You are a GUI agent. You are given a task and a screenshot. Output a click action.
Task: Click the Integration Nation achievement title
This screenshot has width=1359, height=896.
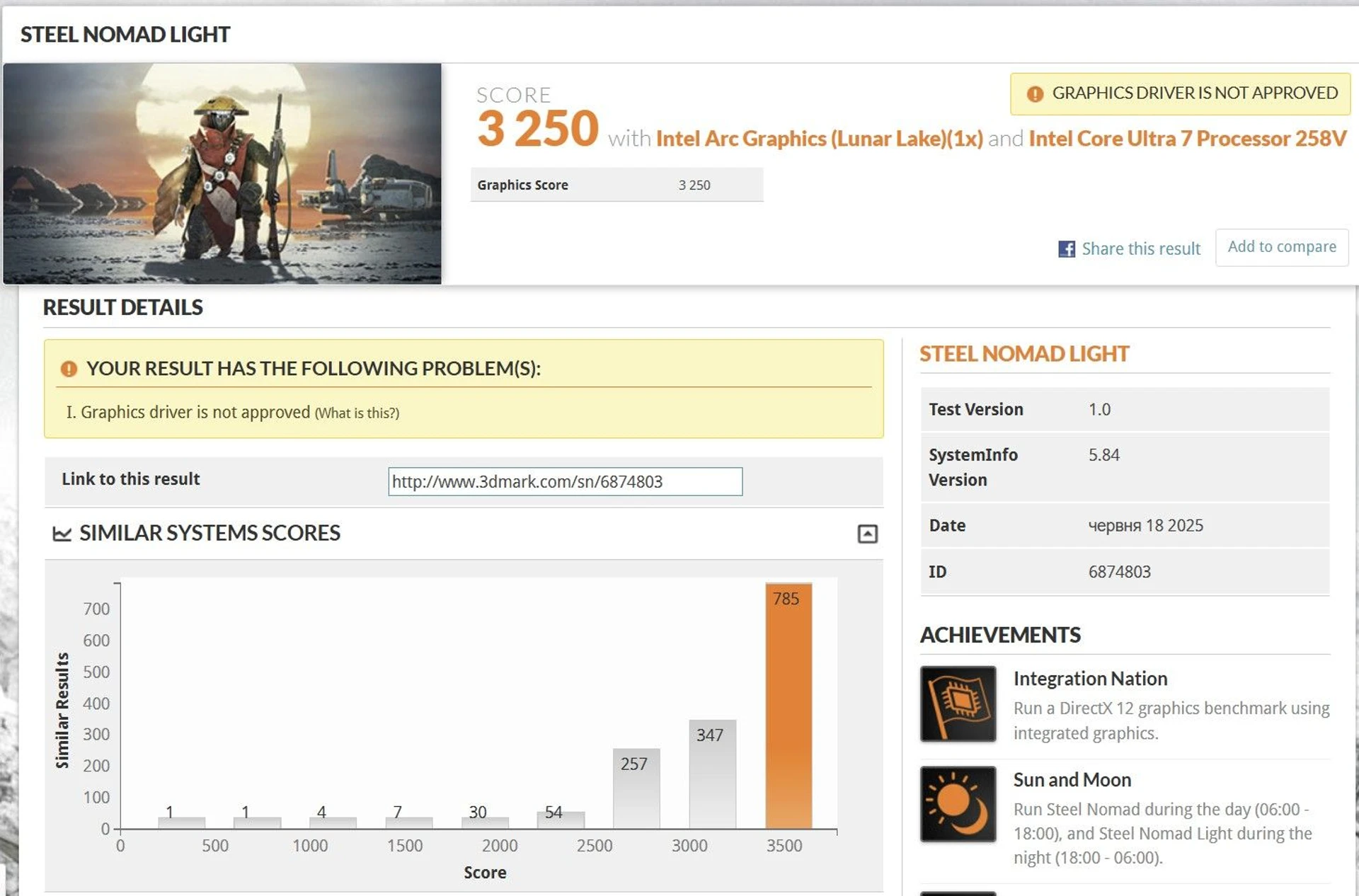pyautogui.click(x=1090, y=679)
